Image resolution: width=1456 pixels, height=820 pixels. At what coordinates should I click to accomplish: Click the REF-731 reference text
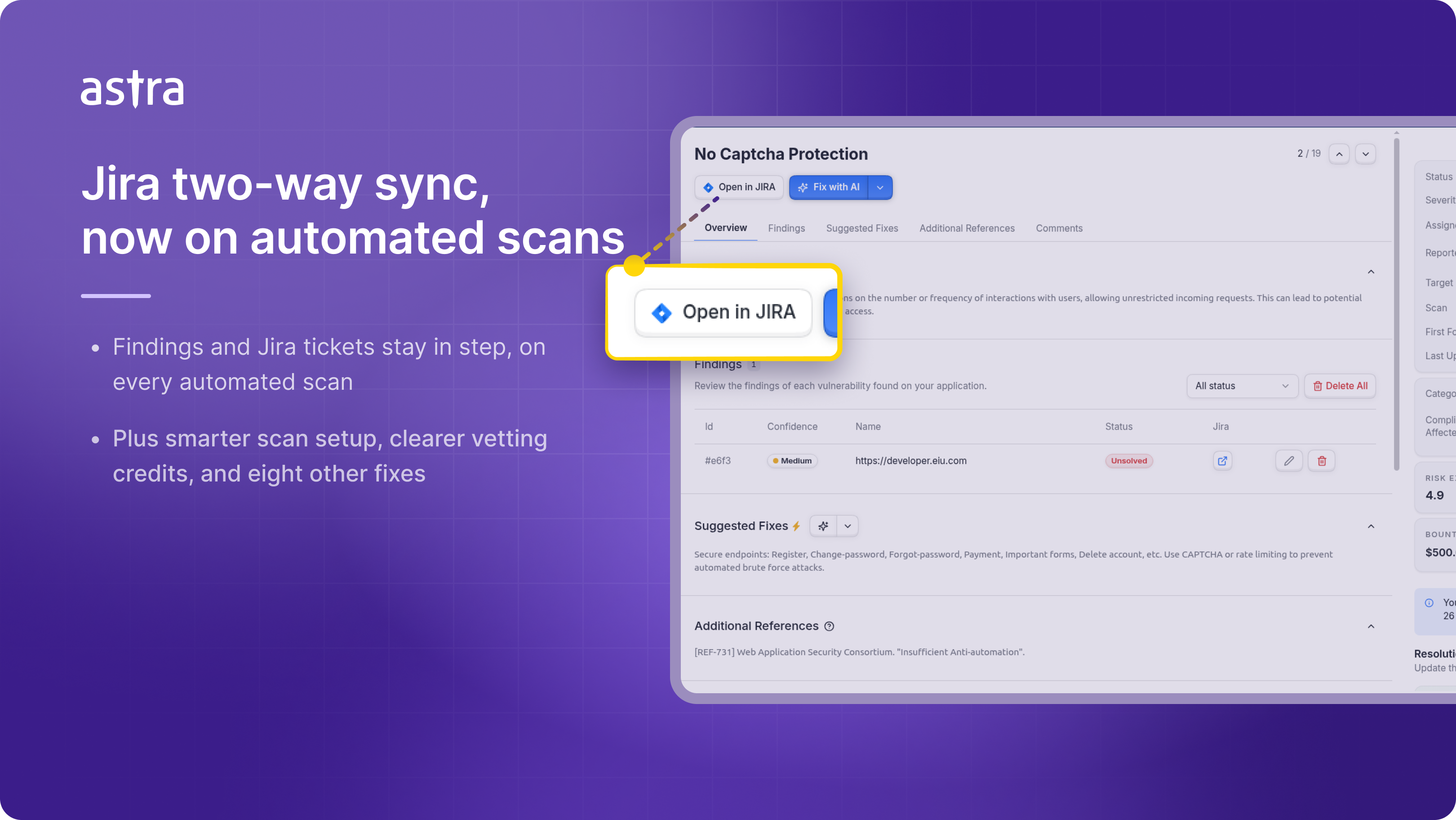point(859,652)
